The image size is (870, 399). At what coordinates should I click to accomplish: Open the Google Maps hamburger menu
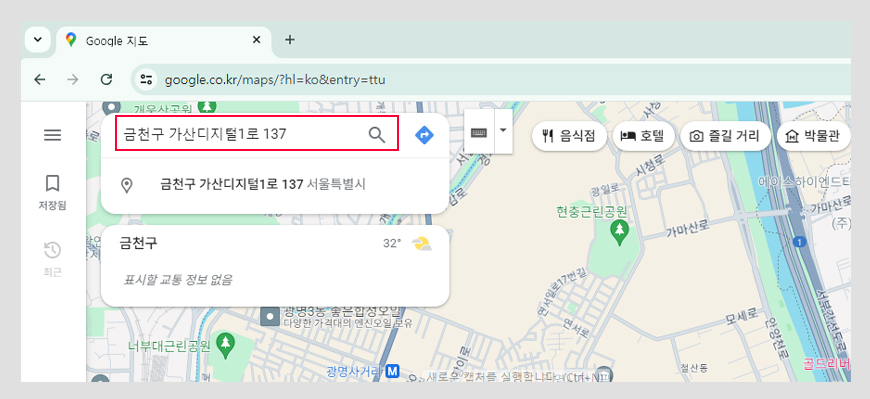52,135
